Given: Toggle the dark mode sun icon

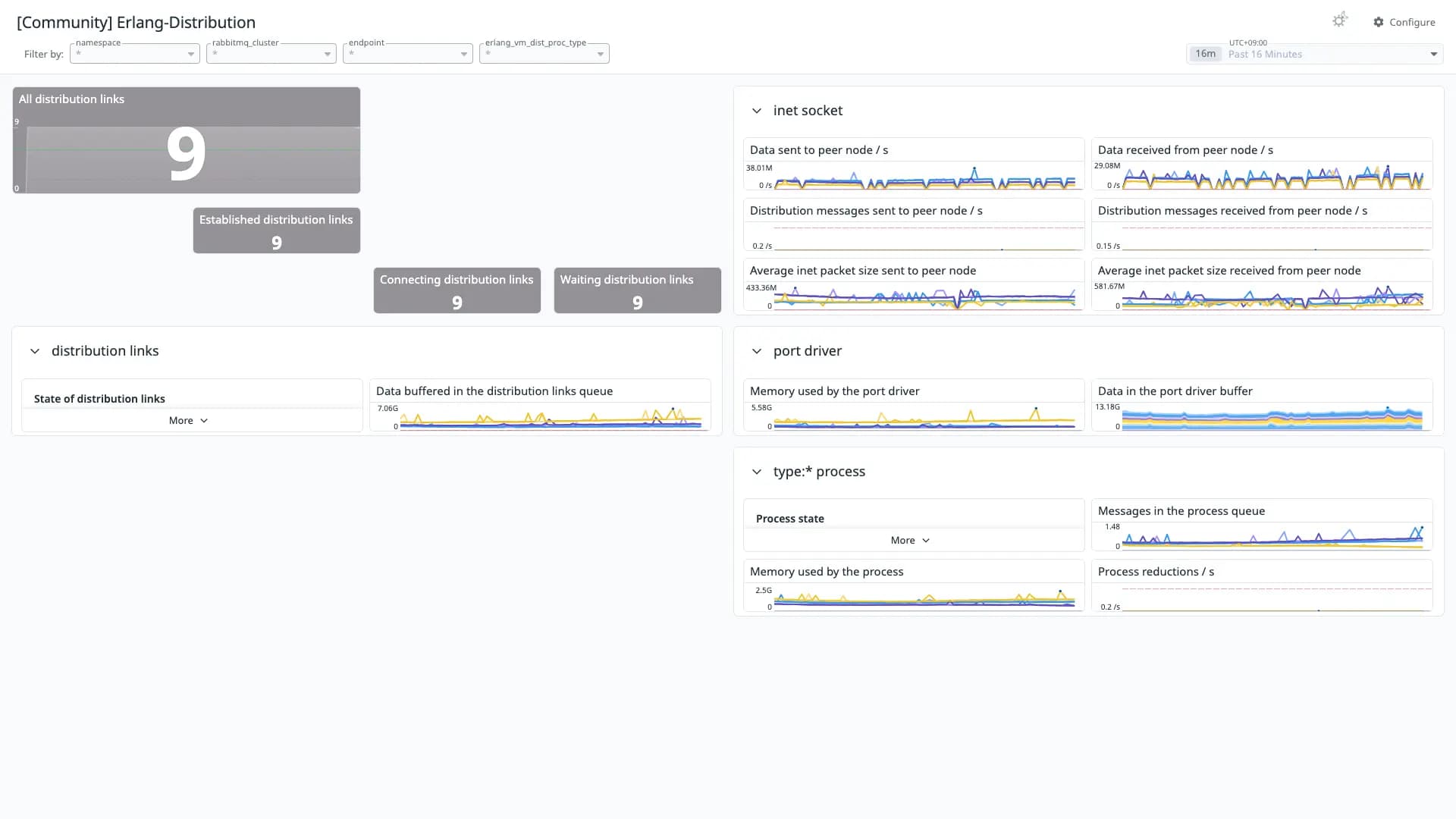Looking at the screenshot, I should point(1340,20).
